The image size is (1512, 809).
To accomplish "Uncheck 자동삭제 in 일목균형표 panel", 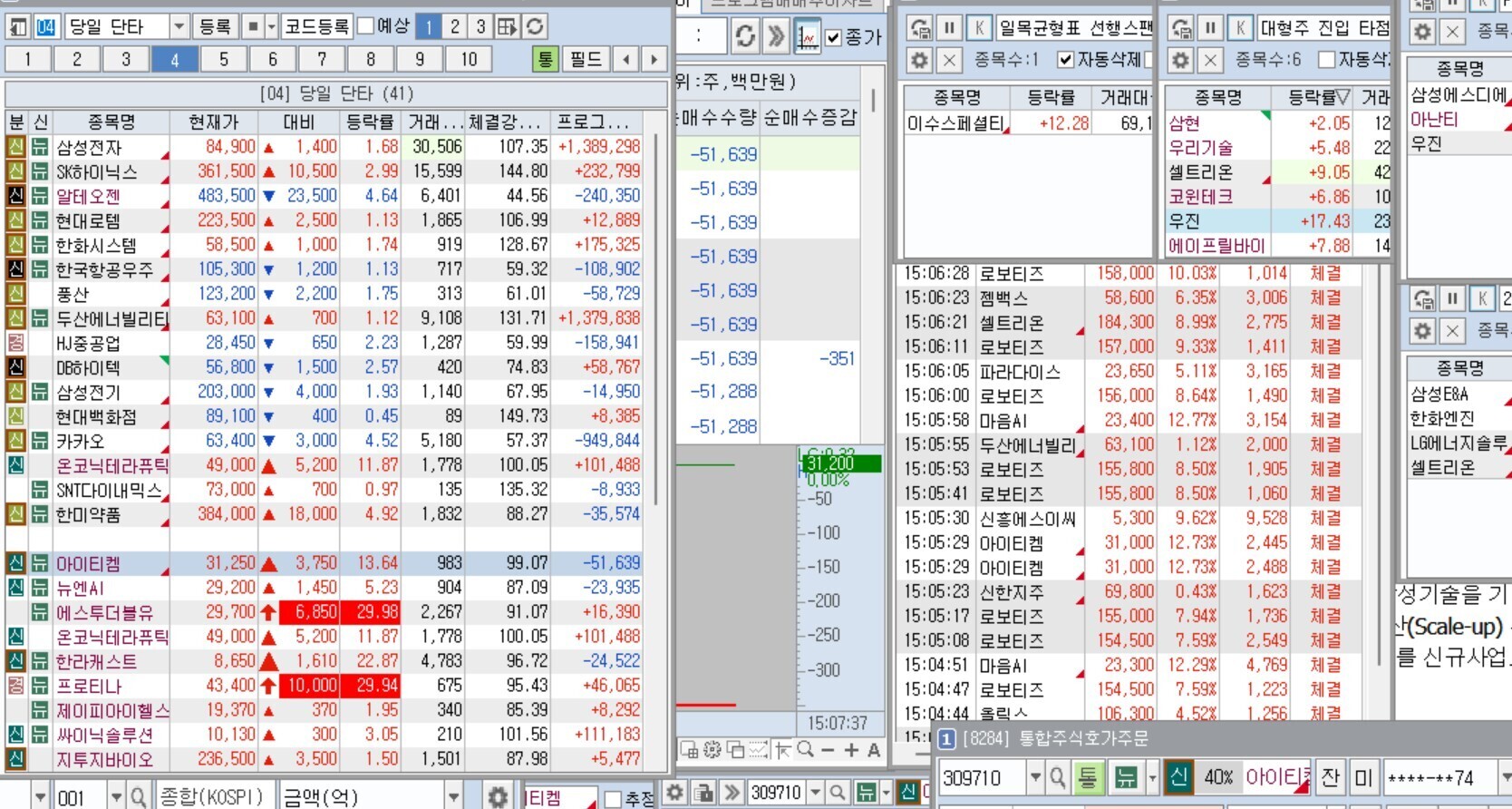I will 1066,60.
